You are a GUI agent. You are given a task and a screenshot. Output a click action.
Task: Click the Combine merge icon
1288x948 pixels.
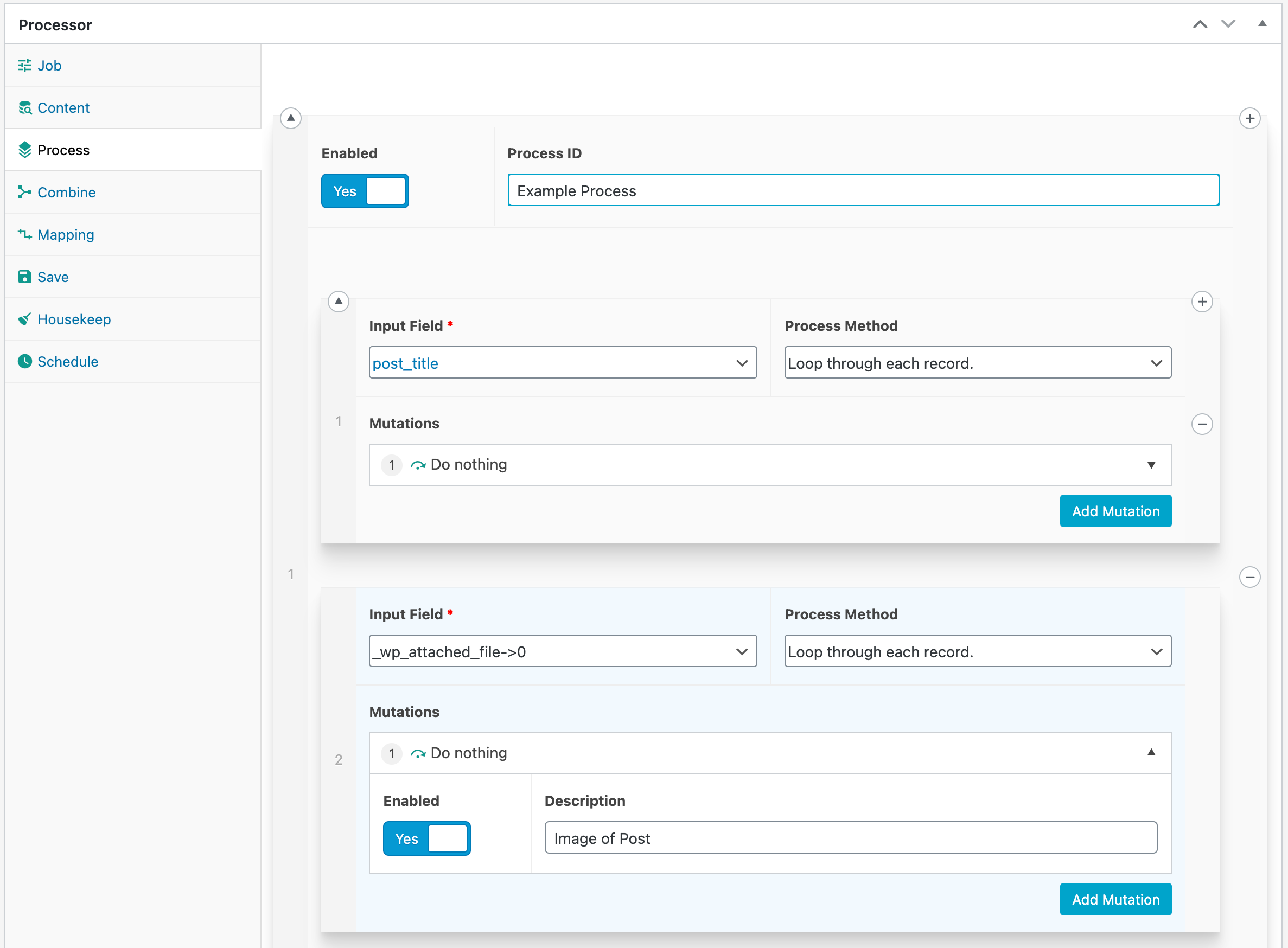pyautogui.click(x=24, y=192)
